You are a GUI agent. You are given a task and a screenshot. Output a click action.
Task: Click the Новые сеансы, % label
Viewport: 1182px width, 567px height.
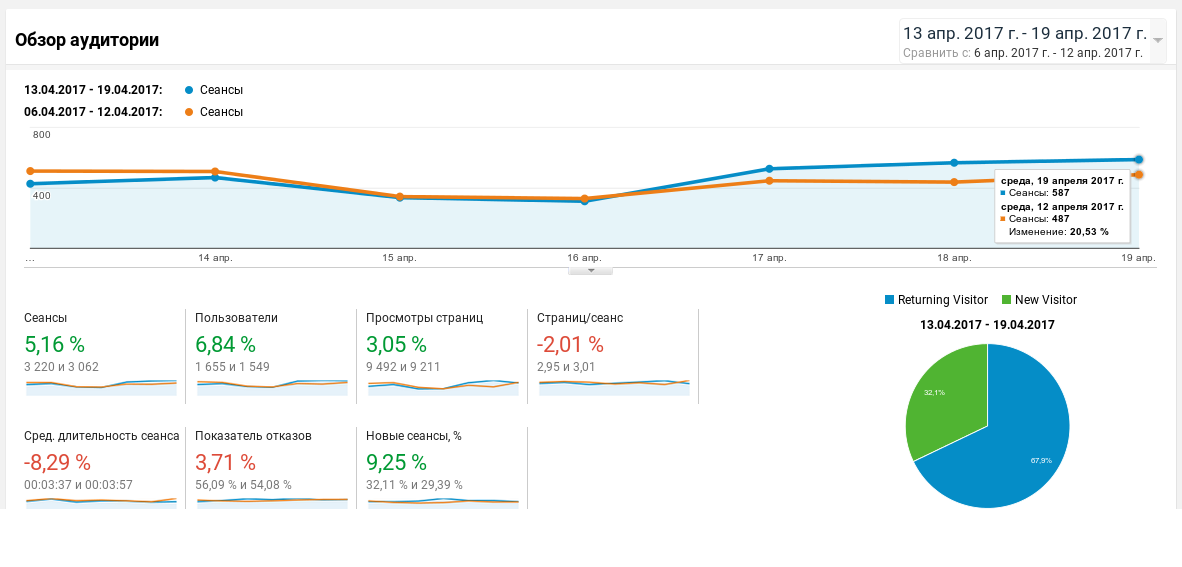click(x=413, y=436)
